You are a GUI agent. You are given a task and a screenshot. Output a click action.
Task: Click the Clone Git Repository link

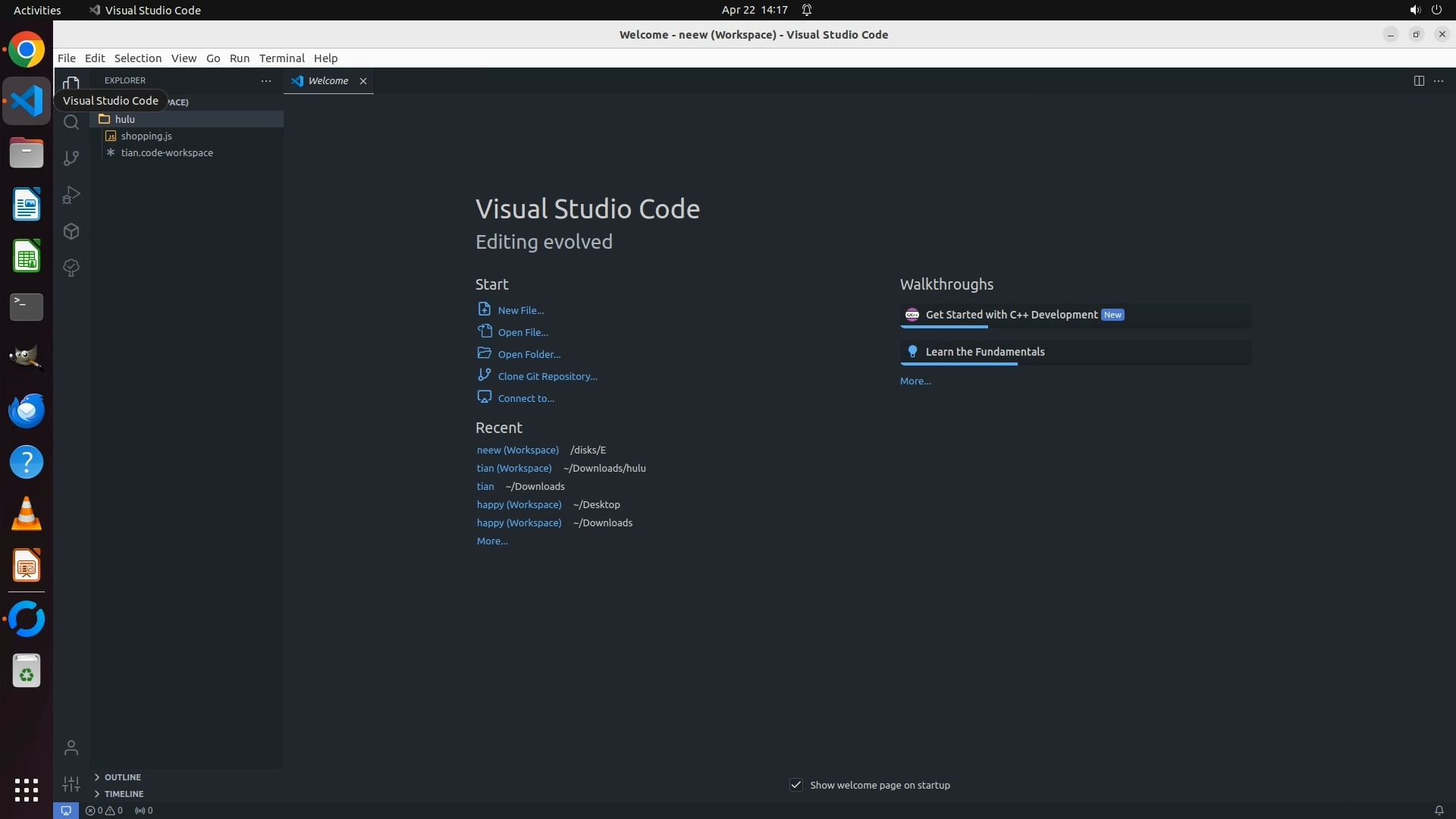[547, 376]
